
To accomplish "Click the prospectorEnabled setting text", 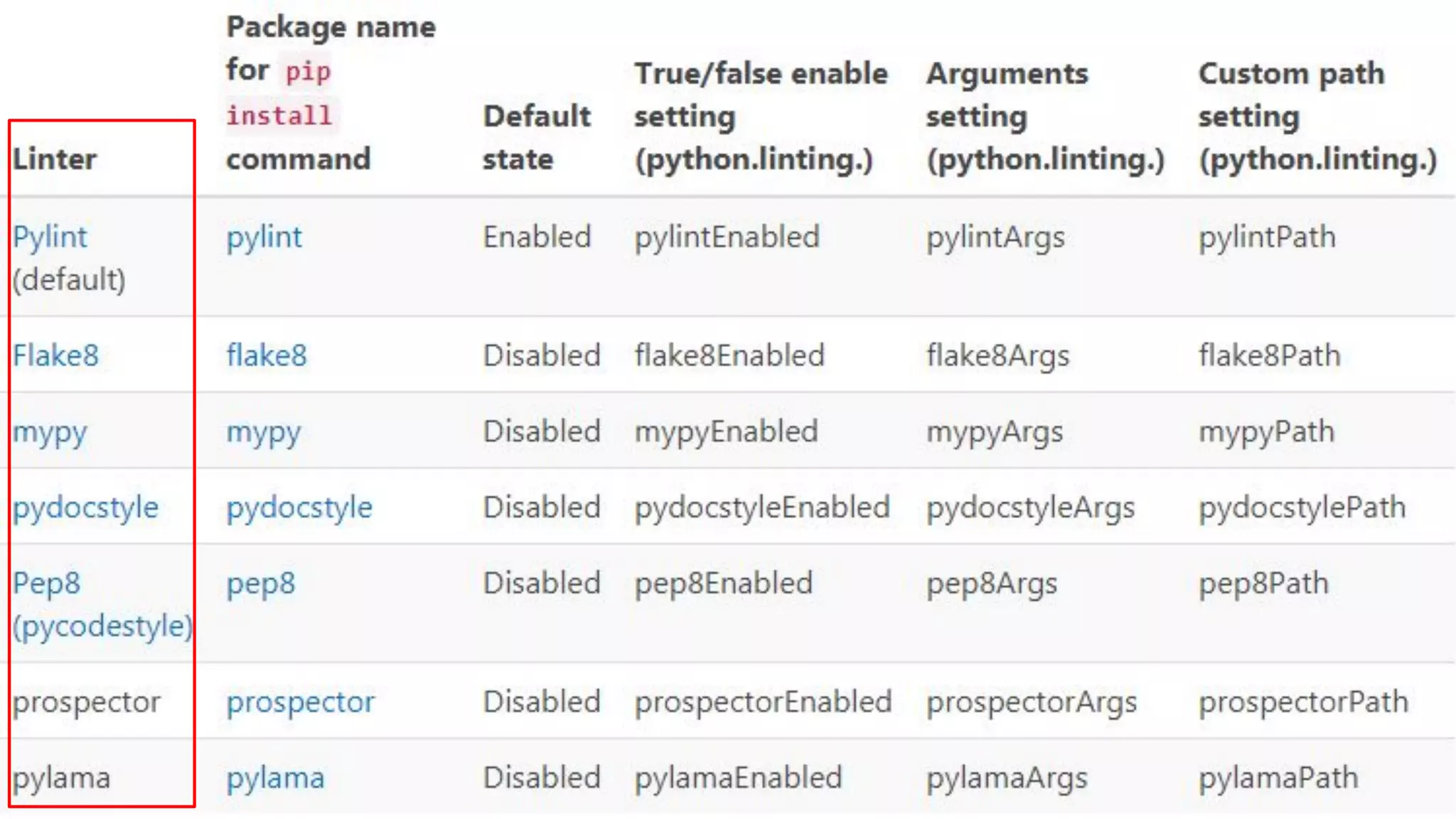I will 763,702.
